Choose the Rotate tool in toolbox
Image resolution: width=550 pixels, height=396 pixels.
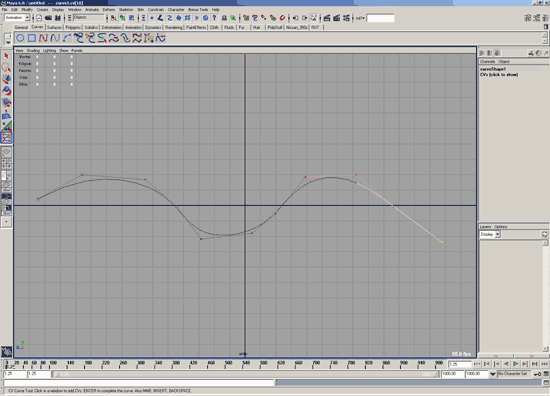pos(6,91)
